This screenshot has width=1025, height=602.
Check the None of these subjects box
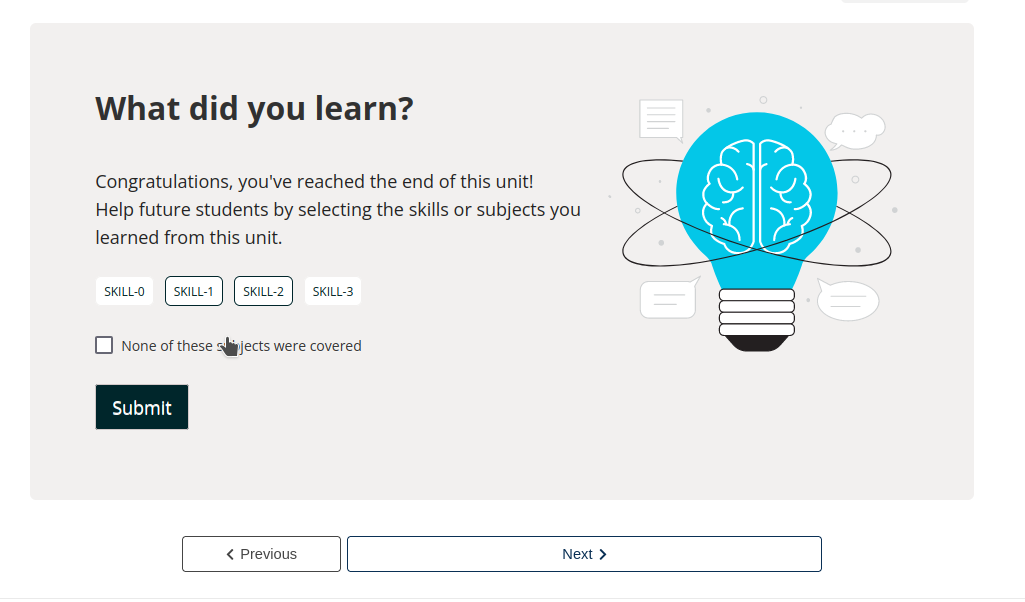104,345
